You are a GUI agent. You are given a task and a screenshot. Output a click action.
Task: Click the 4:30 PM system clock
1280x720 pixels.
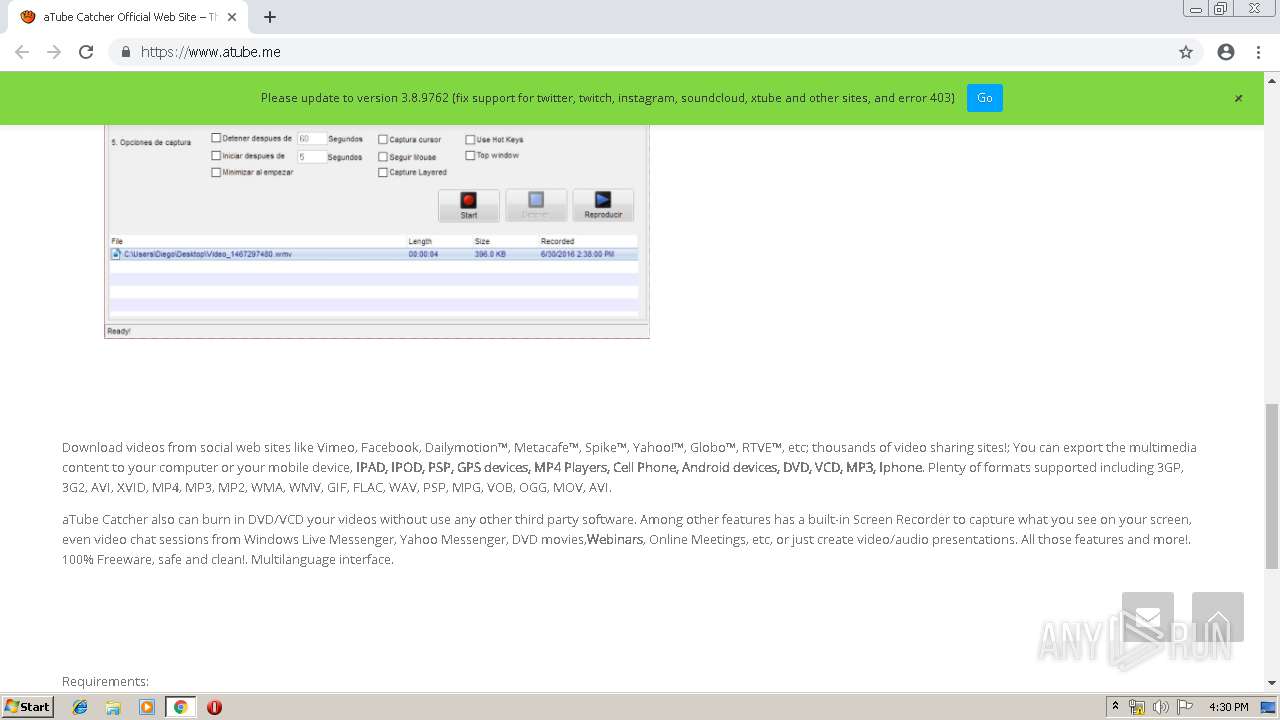pos(1229,707)
